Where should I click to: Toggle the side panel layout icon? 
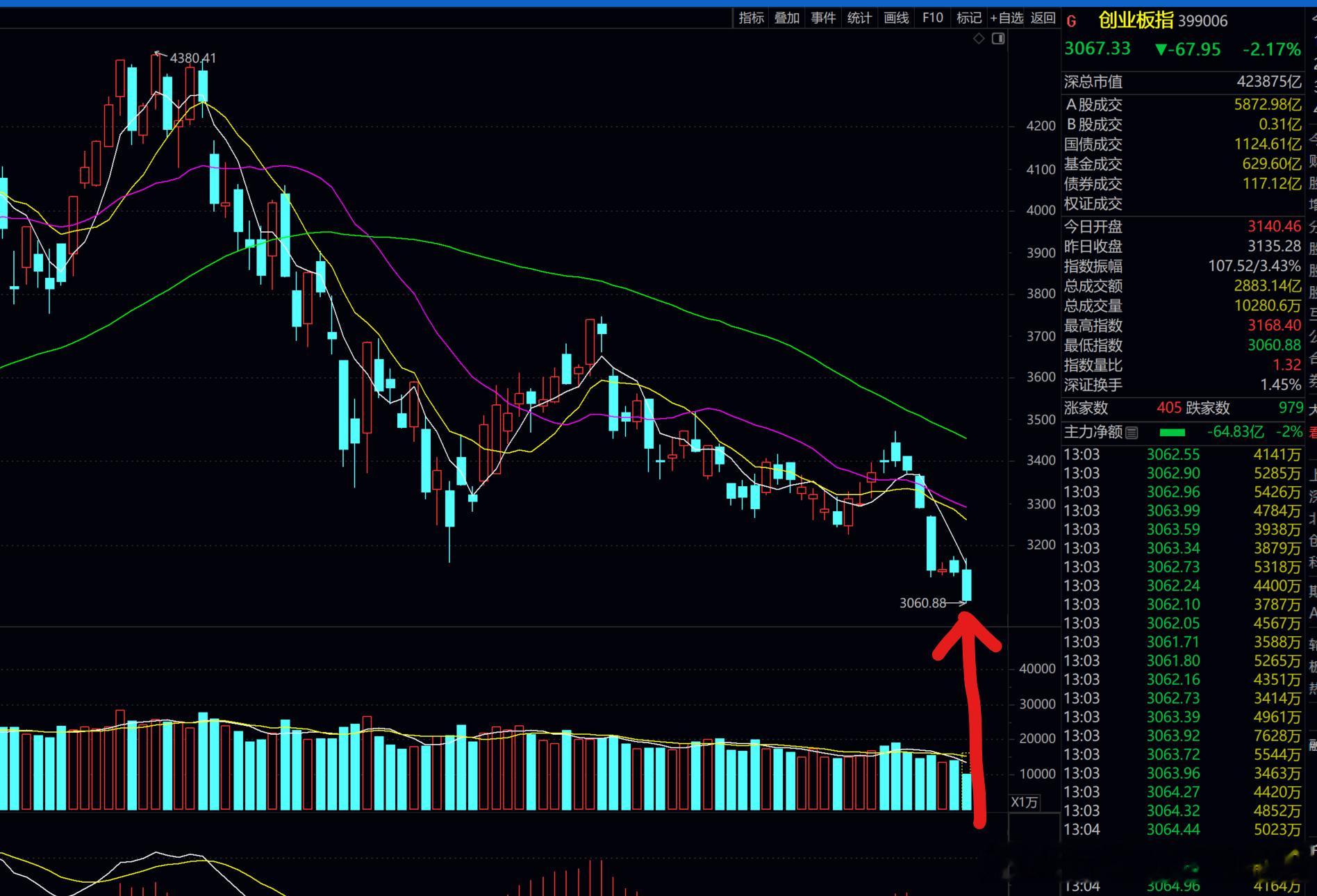(998, 38)
